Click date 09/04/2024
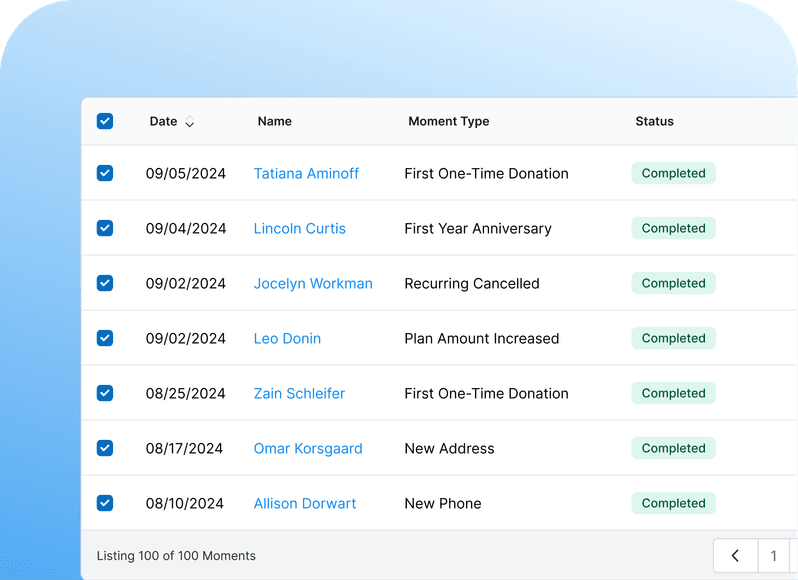 coord(186,228)
